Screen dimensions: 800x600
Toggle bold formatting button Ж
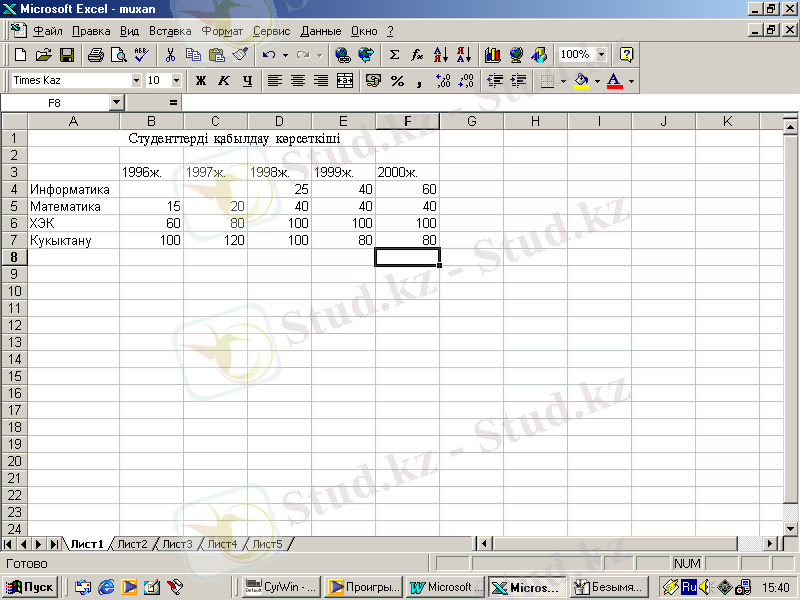[200, 80]
